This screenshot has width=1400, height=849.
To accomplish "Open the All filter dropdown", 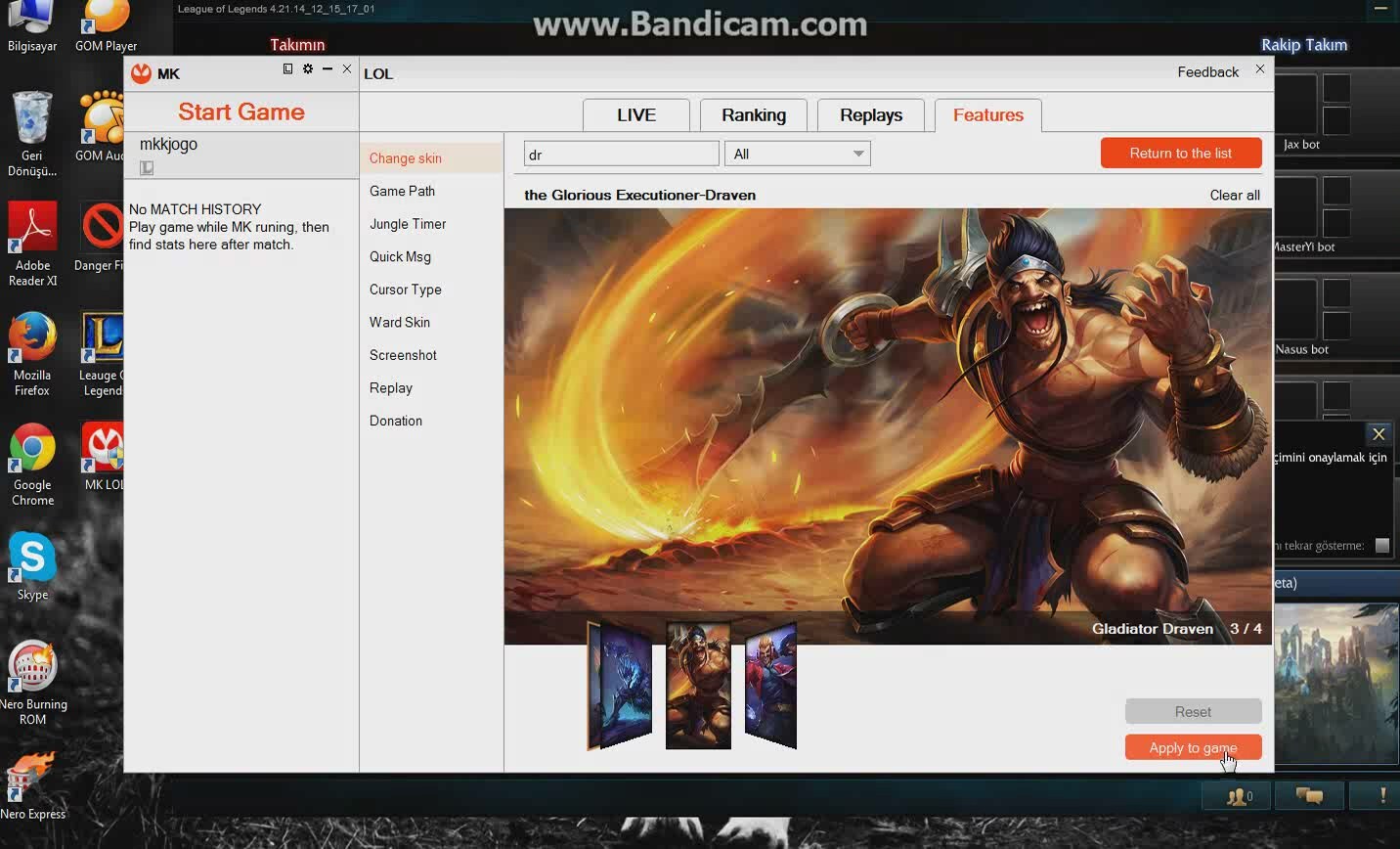I will pos(797,154).
